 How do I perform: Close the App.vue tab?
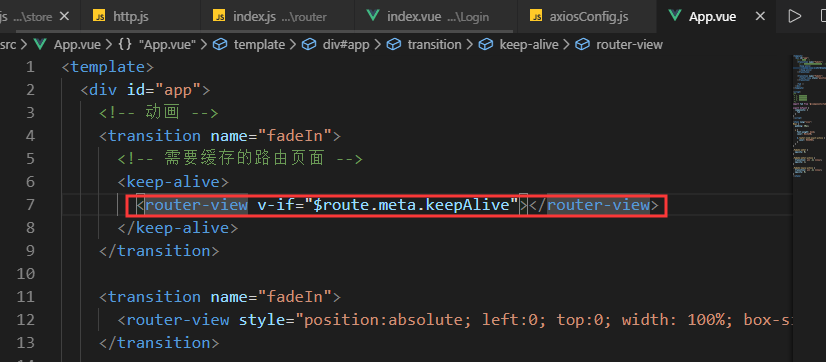[760, 16]
